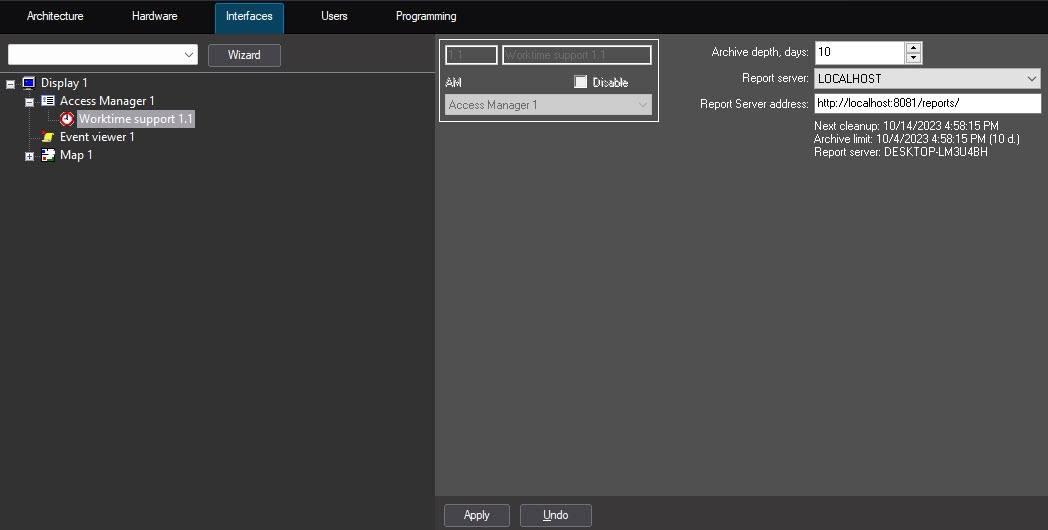The width and height of the screenshot is (1048, 530).
Task: Click the Archive depth days input field
Action: coord(860,52)
